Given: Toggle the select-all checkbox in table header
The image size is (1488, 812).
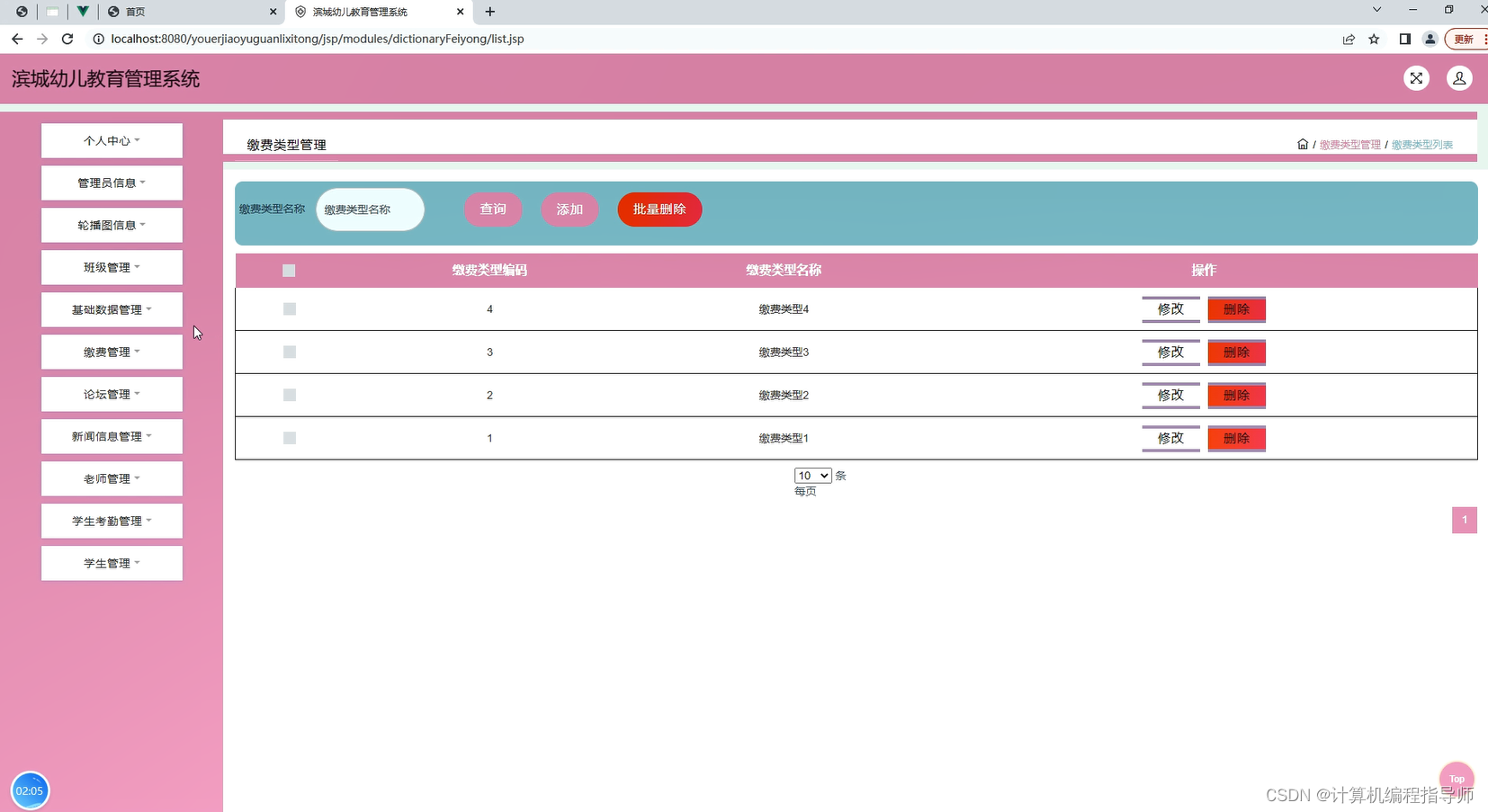Looking at the screenshot, I should tap(289, 271).
